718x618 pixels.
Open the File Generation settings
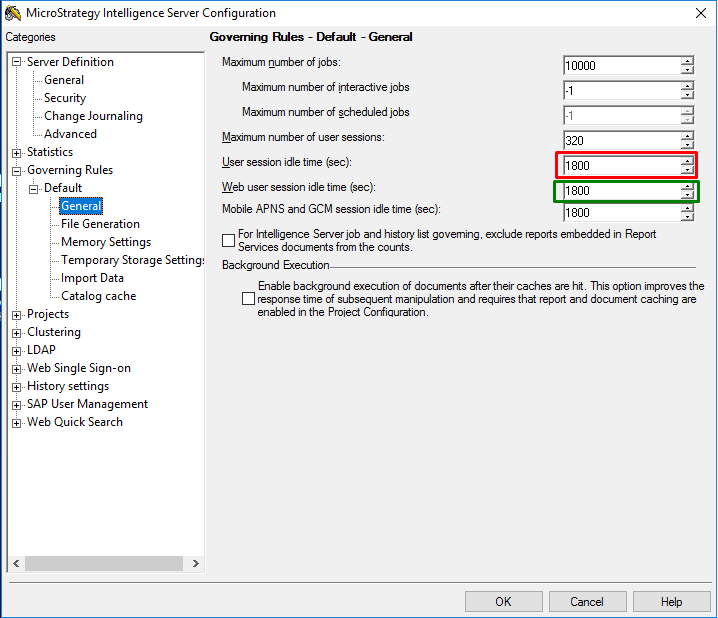(100, 224)
